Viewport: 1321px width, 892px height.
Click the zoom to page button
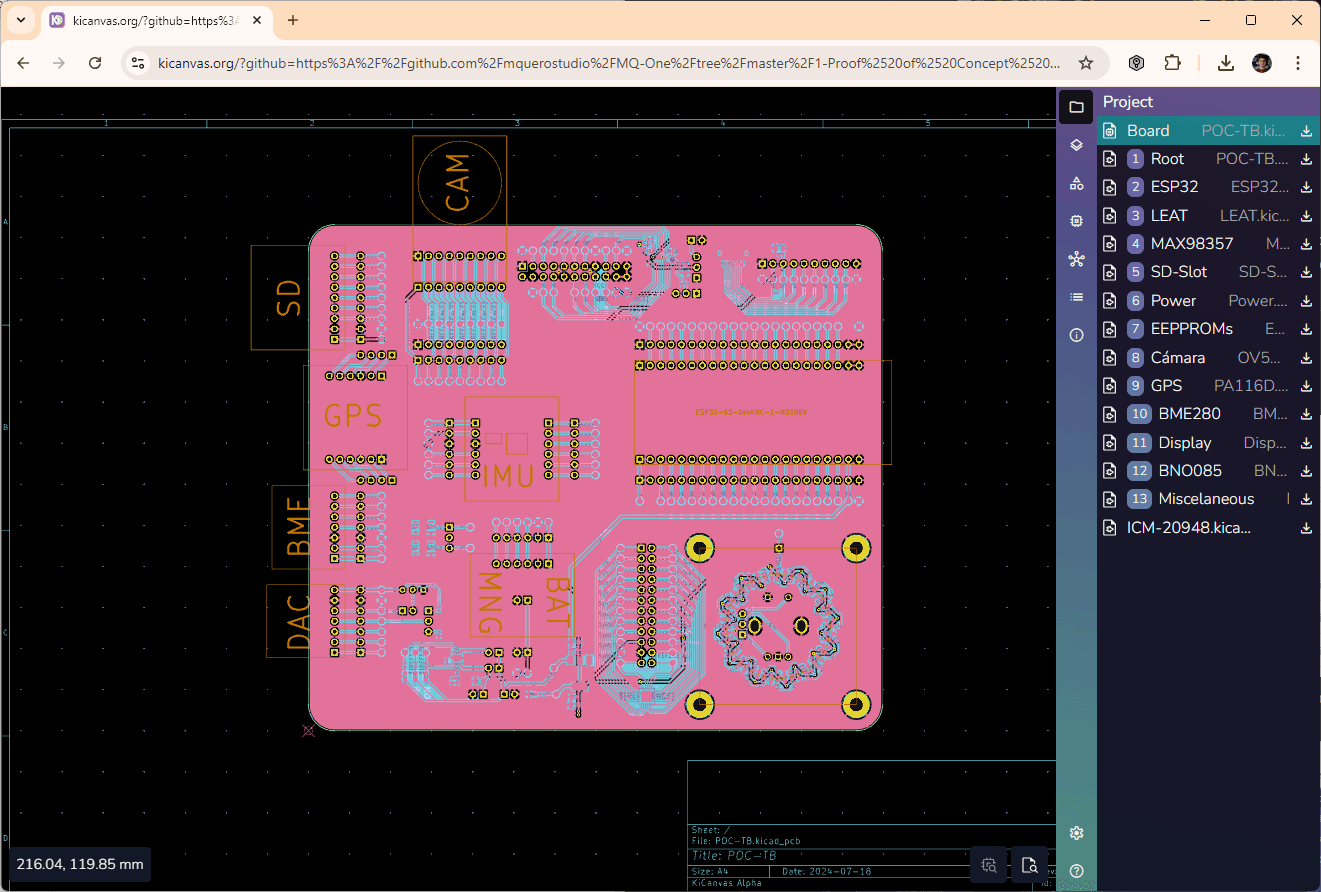click(x=1029, y=865)
